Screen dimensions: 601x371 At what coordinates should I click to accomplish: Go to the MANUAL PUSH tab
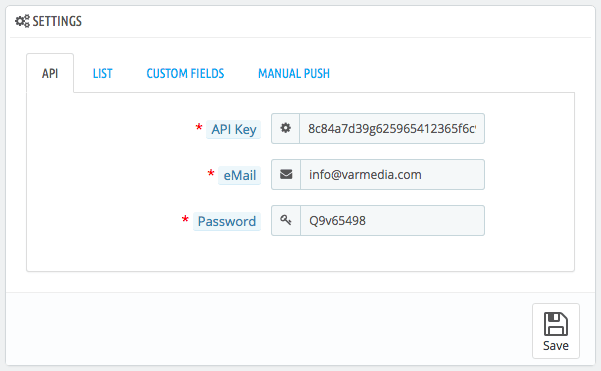[294, 73]
